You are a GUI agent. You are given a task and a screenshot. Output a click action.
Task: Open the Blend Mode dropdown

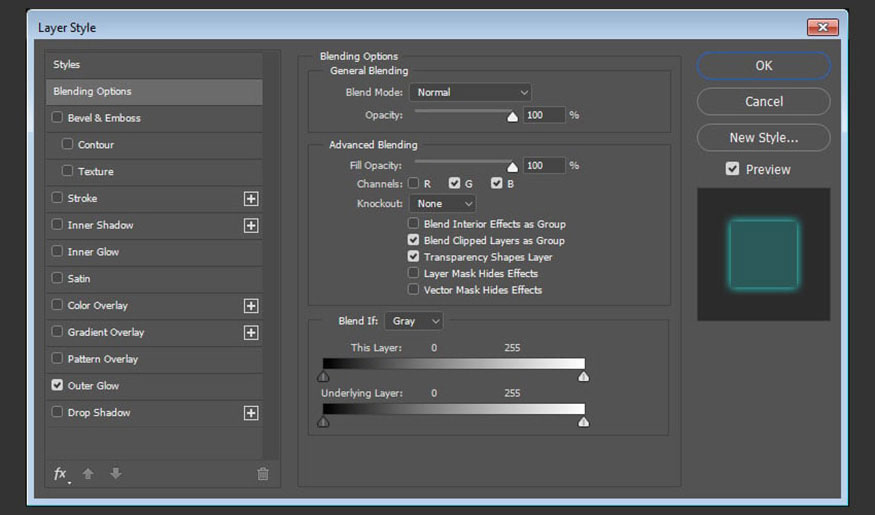click(470, 92)
